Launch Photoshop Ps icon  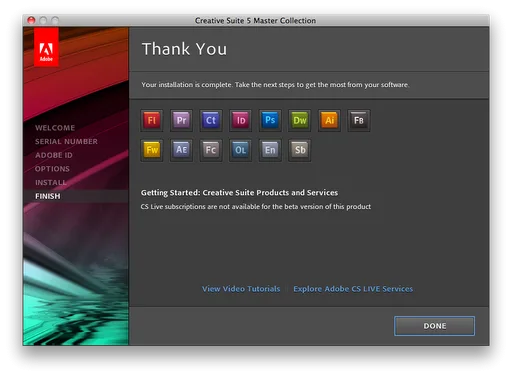point(270,120)
